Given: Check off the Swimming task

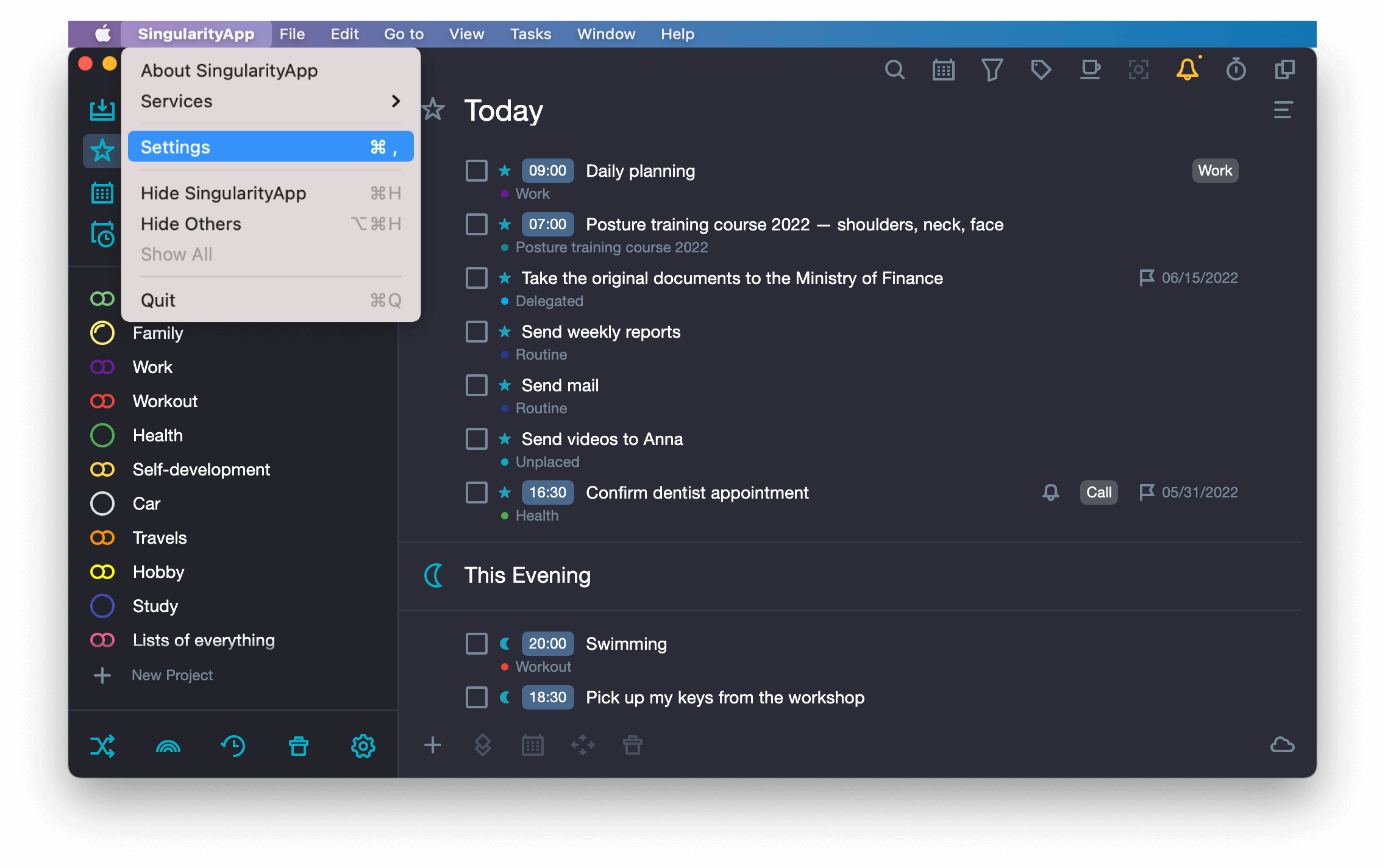Looking at the screenshot, I should click(477, 644).
